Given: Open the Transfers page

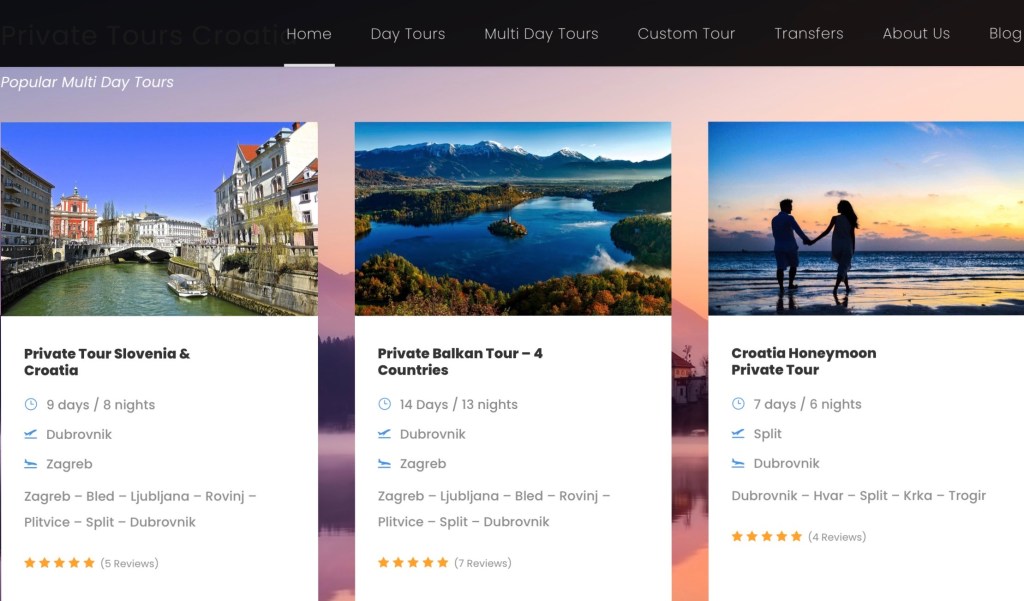Looking at the screenshot, I should [x=809, y=33].
